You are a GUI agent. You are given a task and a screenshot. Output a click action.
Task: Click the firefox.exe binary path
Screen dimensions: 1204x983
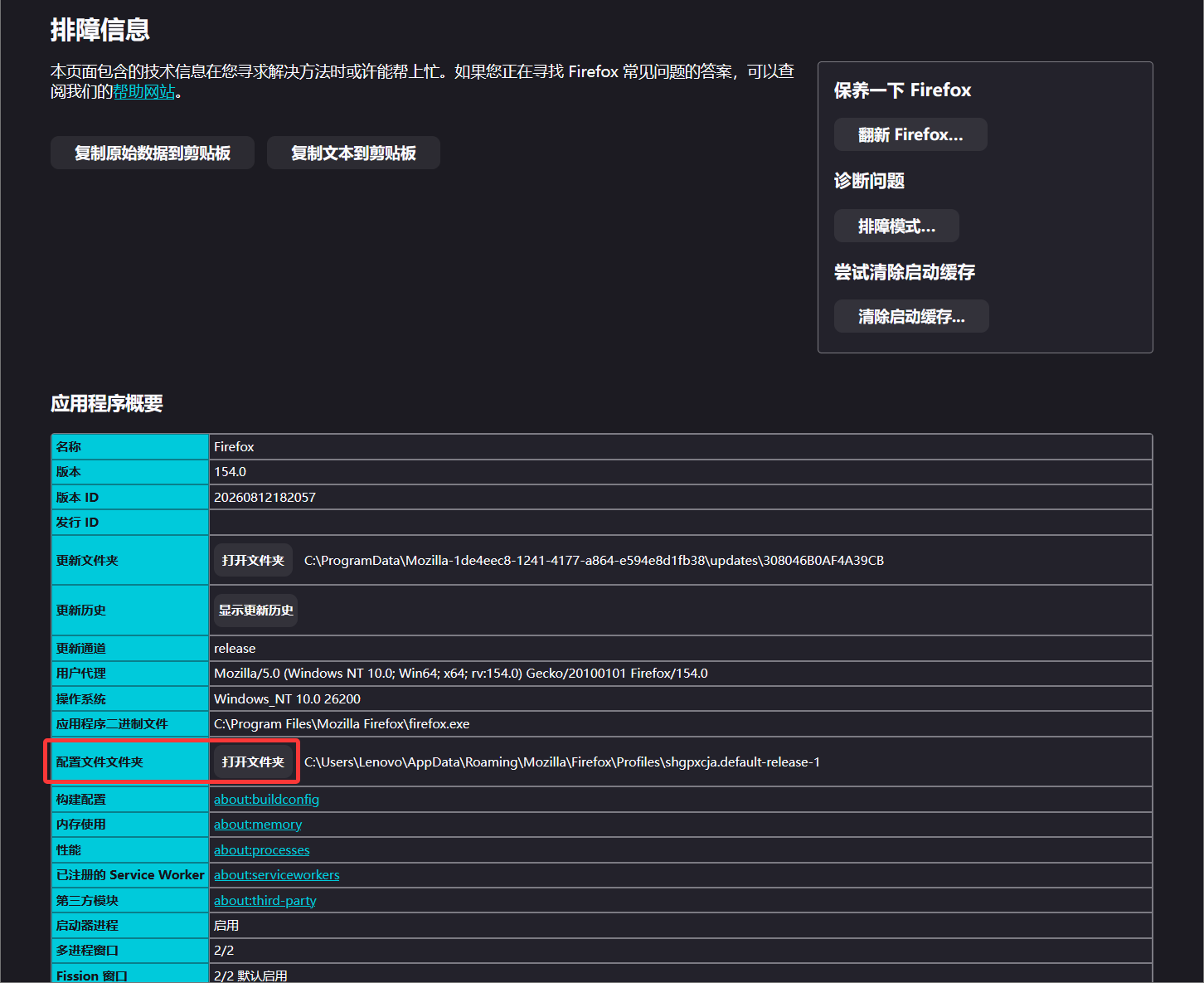(342, 723)
